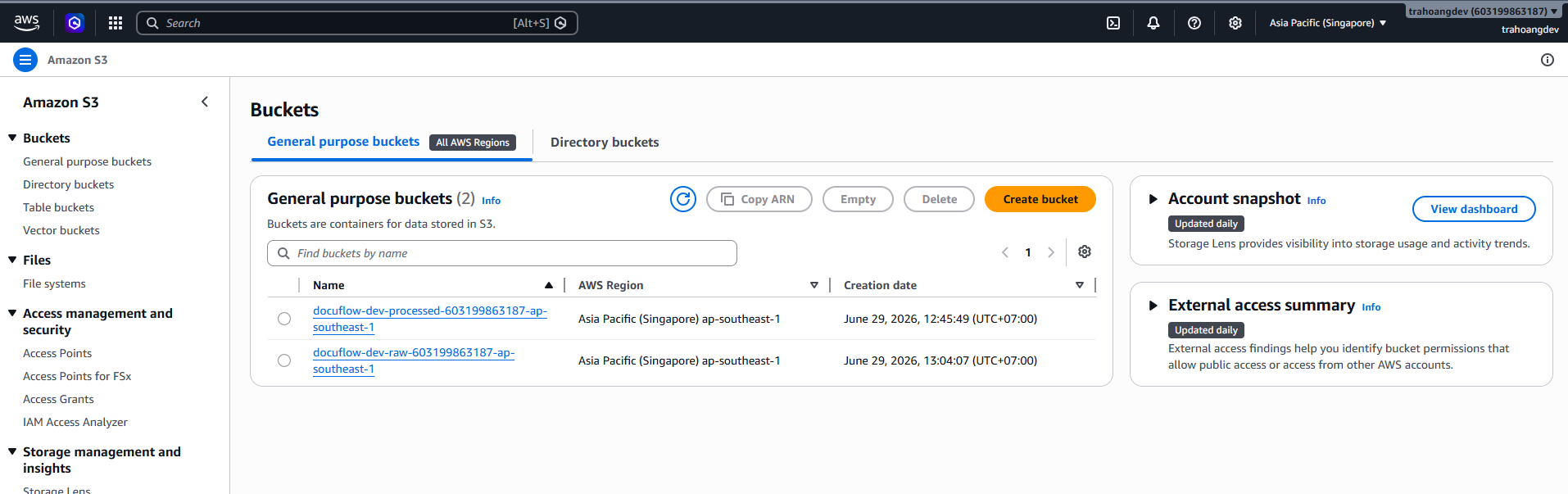Sort by AWS Region column arrow
The width and height of the screenshot is (1568, 494).
point(814,285)
